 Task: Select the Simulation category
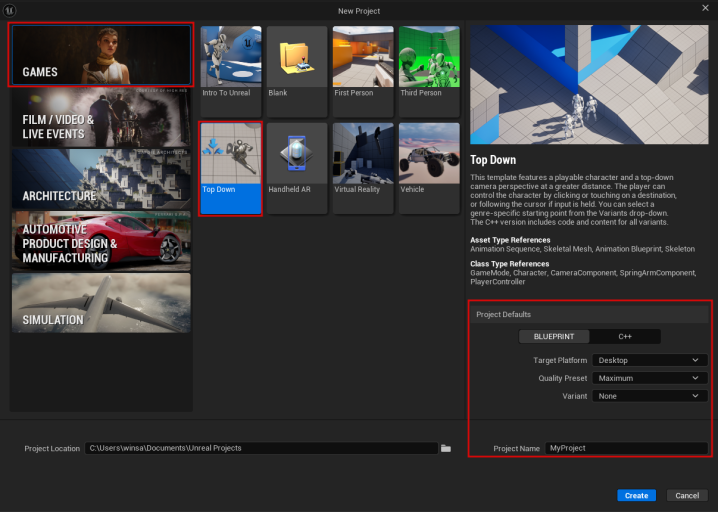coord(101,303)
